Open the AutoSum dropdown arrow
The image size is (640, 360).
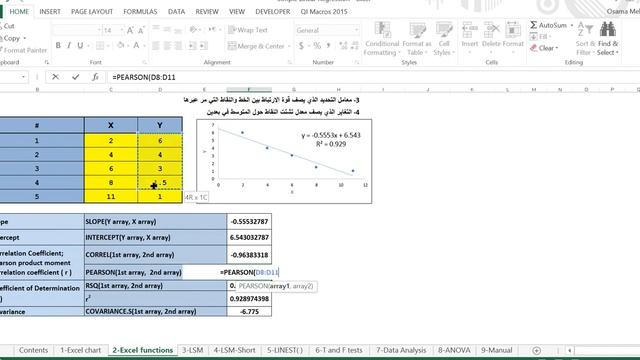tap(571, 25)
